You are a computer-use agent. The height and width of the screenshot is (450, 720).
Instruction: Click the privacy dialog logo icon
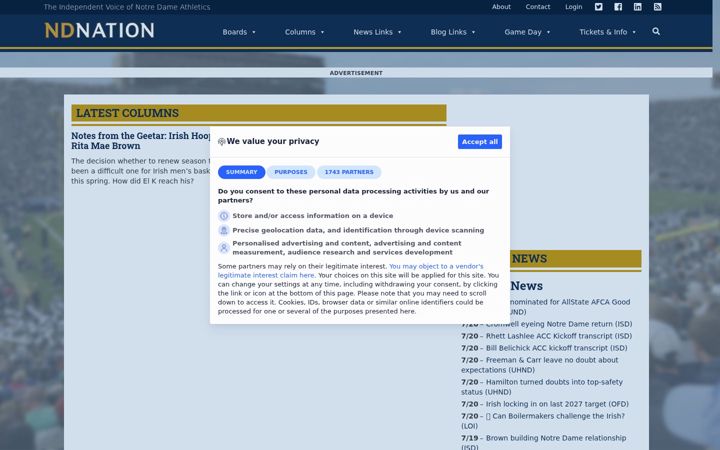click(x=222, y=141)
